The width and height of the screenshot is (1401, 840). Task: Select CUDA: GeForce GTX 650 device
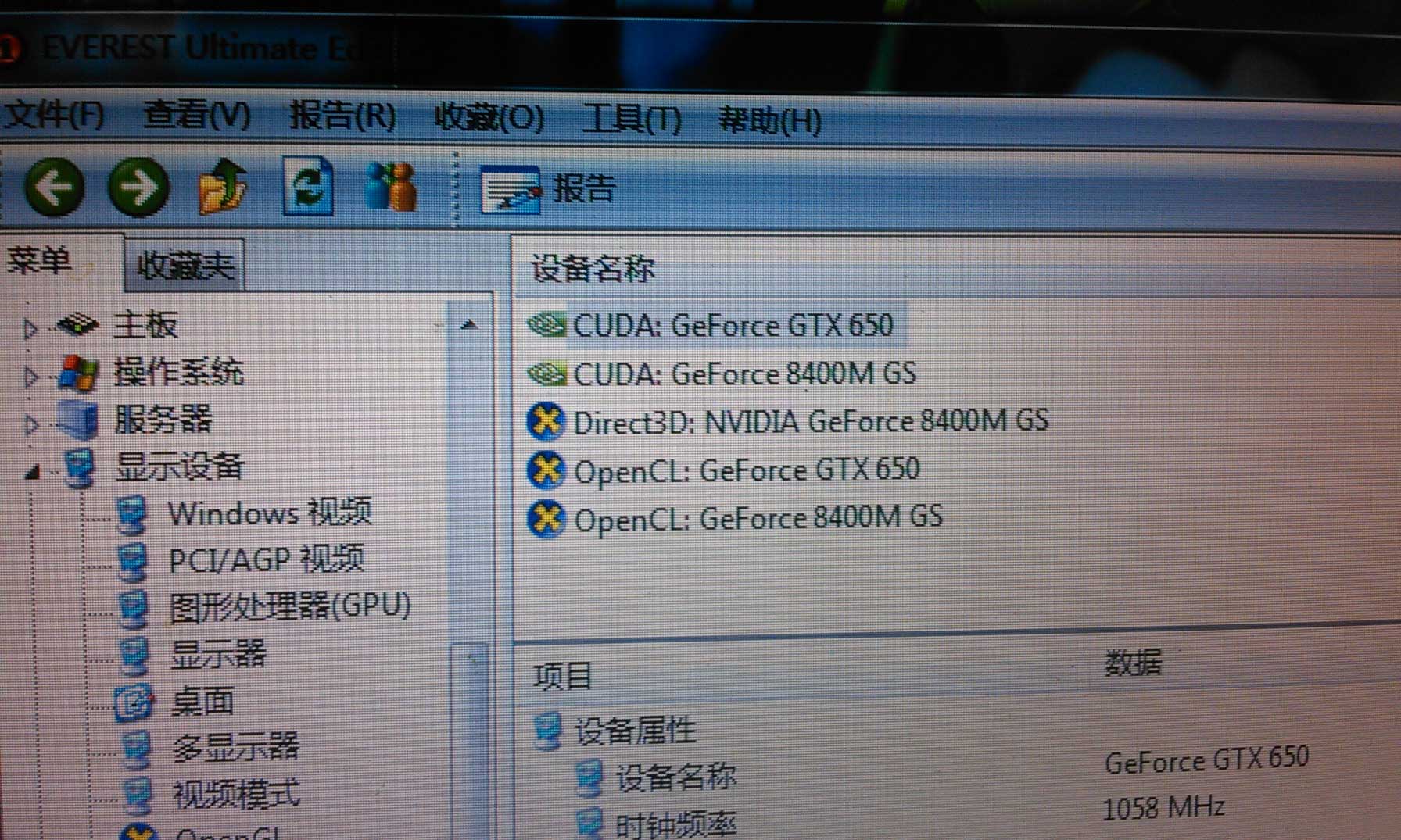tap(733, 325)
